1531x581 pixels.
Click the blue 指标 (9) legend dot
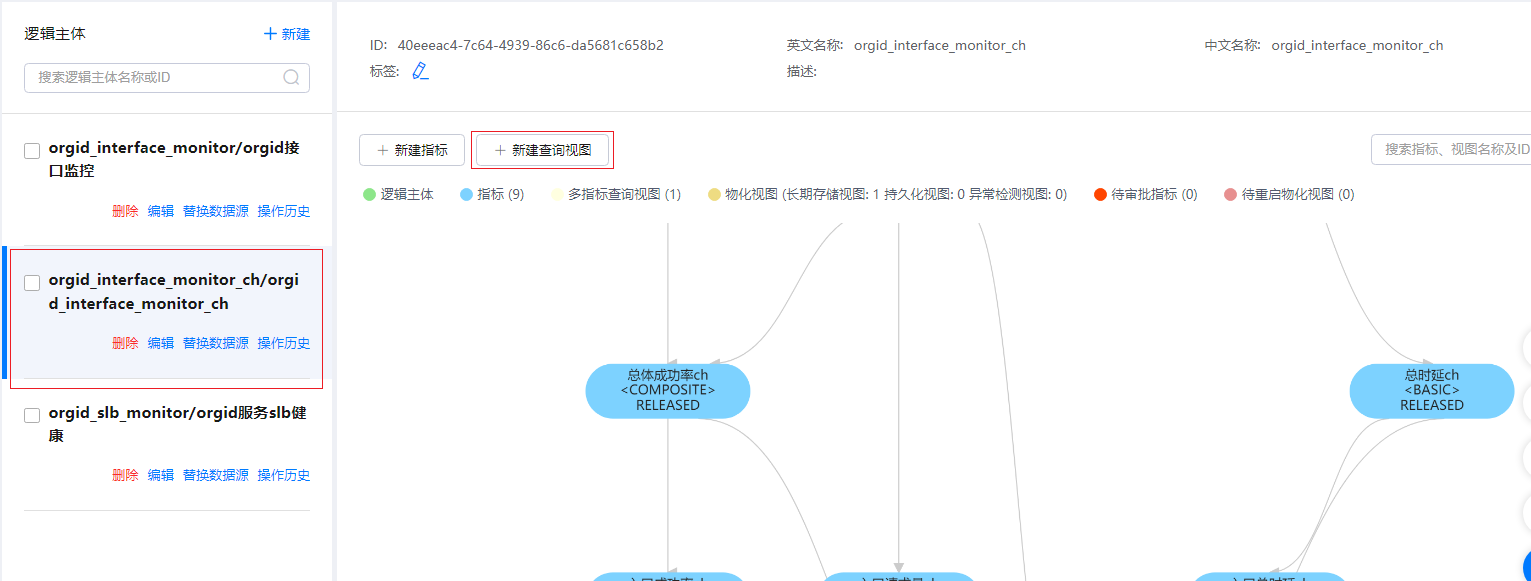pyautogui.click(x=466, y=195)
